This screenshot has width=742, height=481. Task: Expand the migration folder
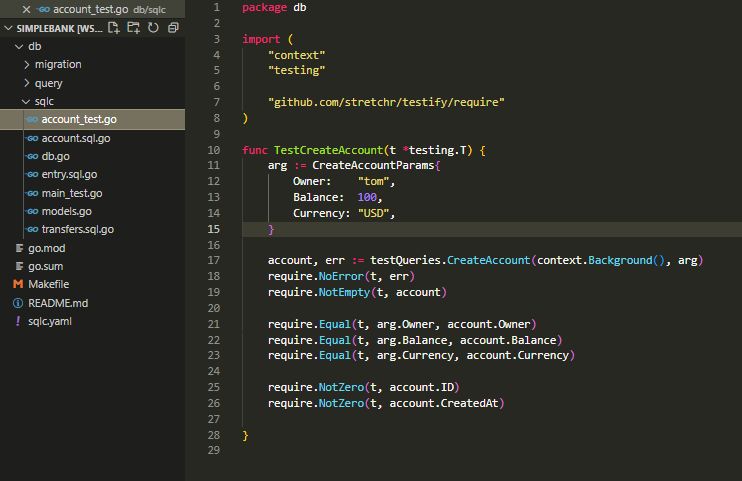click(x=26, y=64)
